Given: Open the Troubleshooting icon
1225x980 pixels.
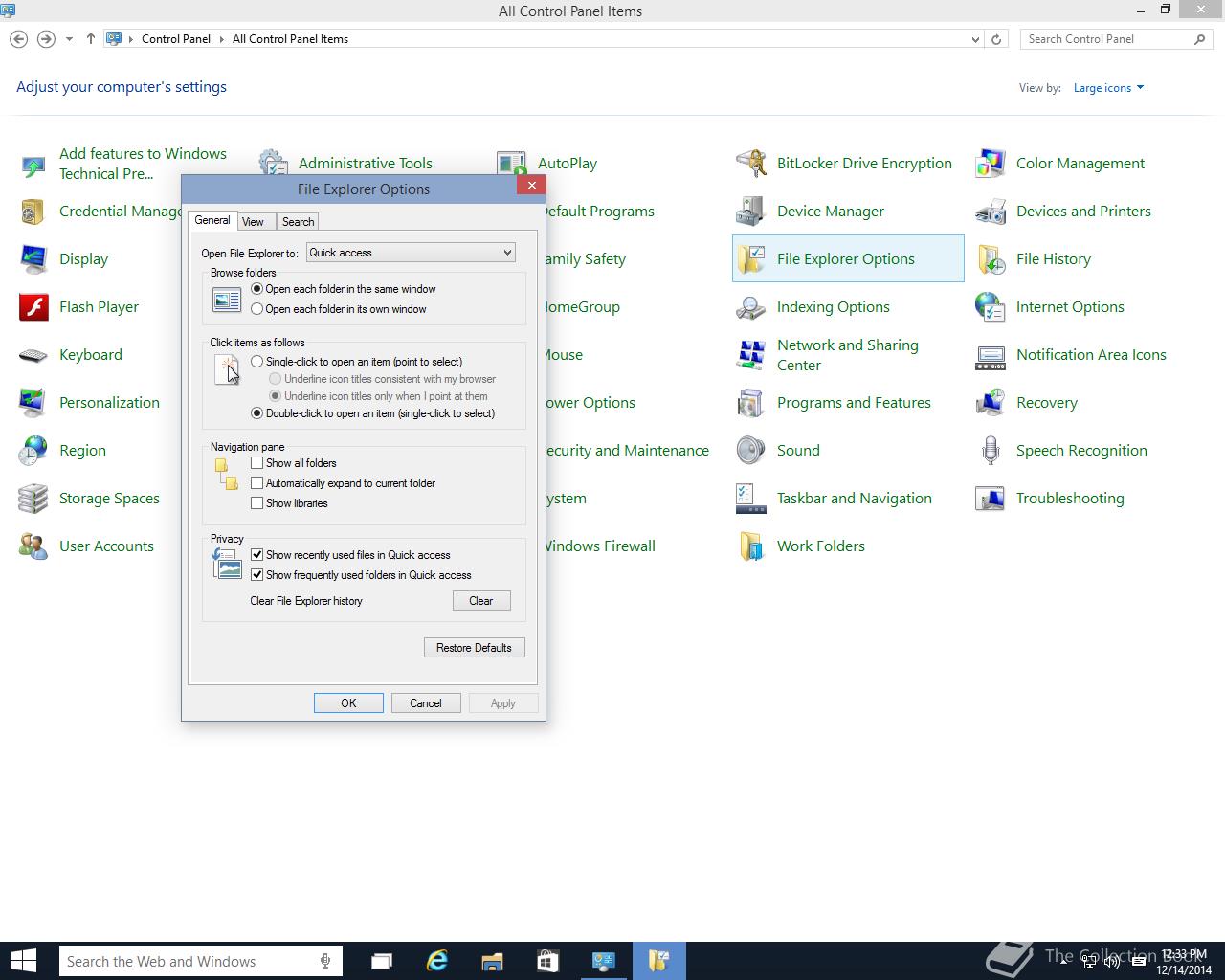Looking at the screenshot, I should tap(990, 499).
